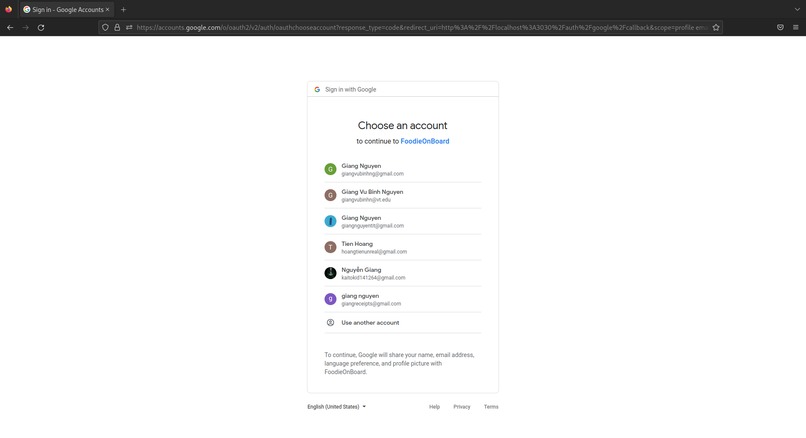
Task: Choose account giangreceipts@gmail.com
Action: [402, 299]
